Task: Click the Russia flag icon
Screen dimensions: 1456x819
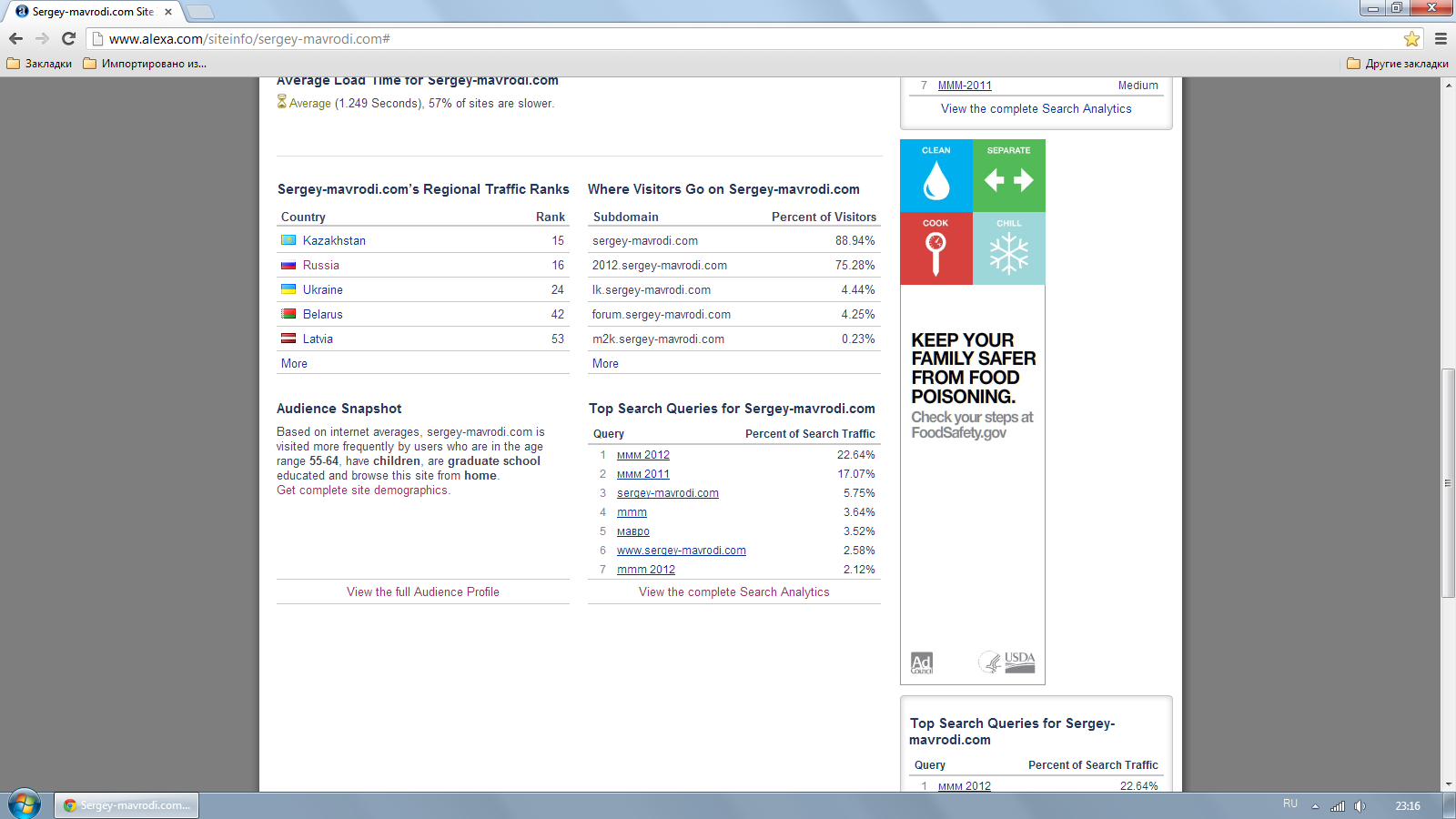Action: pyautogui.click(x=288, y=265)
